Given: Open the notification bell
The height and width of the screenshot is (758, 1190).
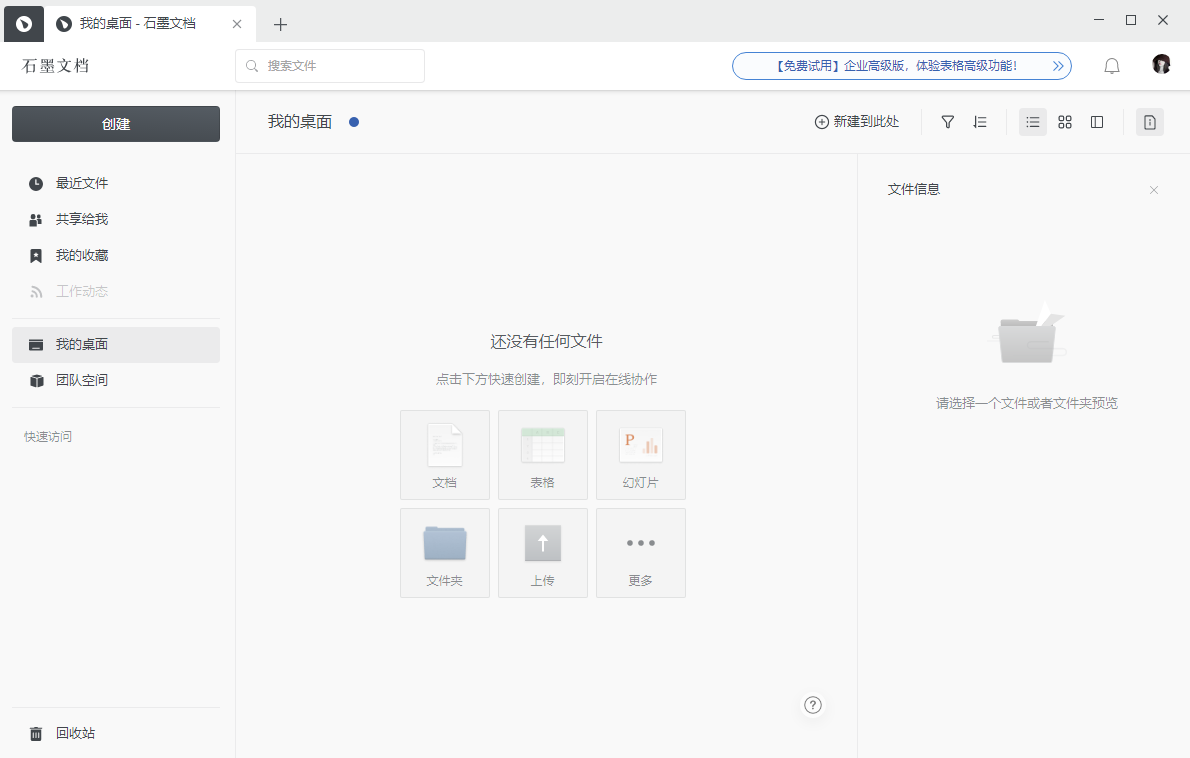Looking at the screenshot, I should point(1111,65).
